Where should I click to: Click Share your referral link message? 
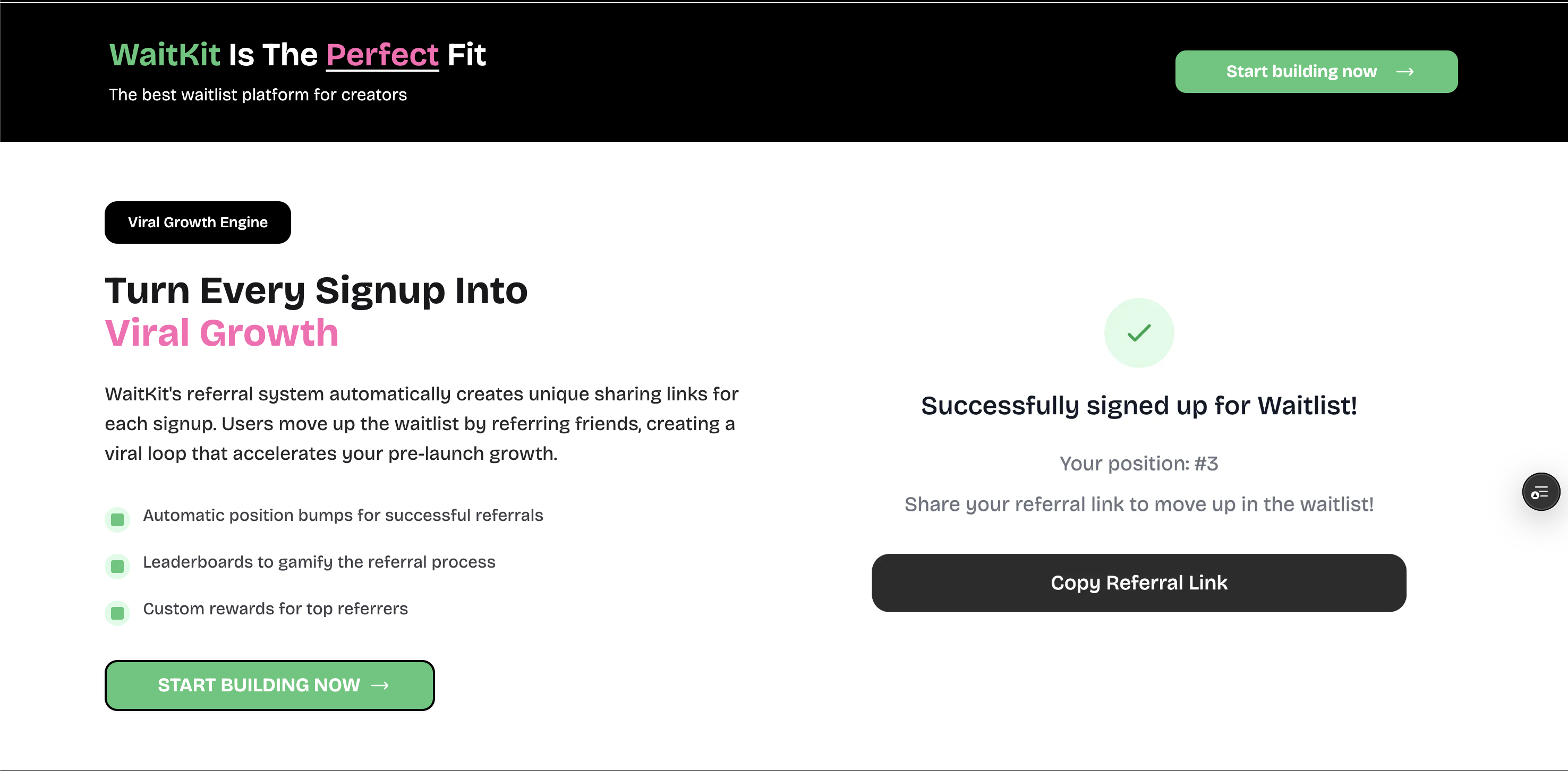click(1138, 504)
